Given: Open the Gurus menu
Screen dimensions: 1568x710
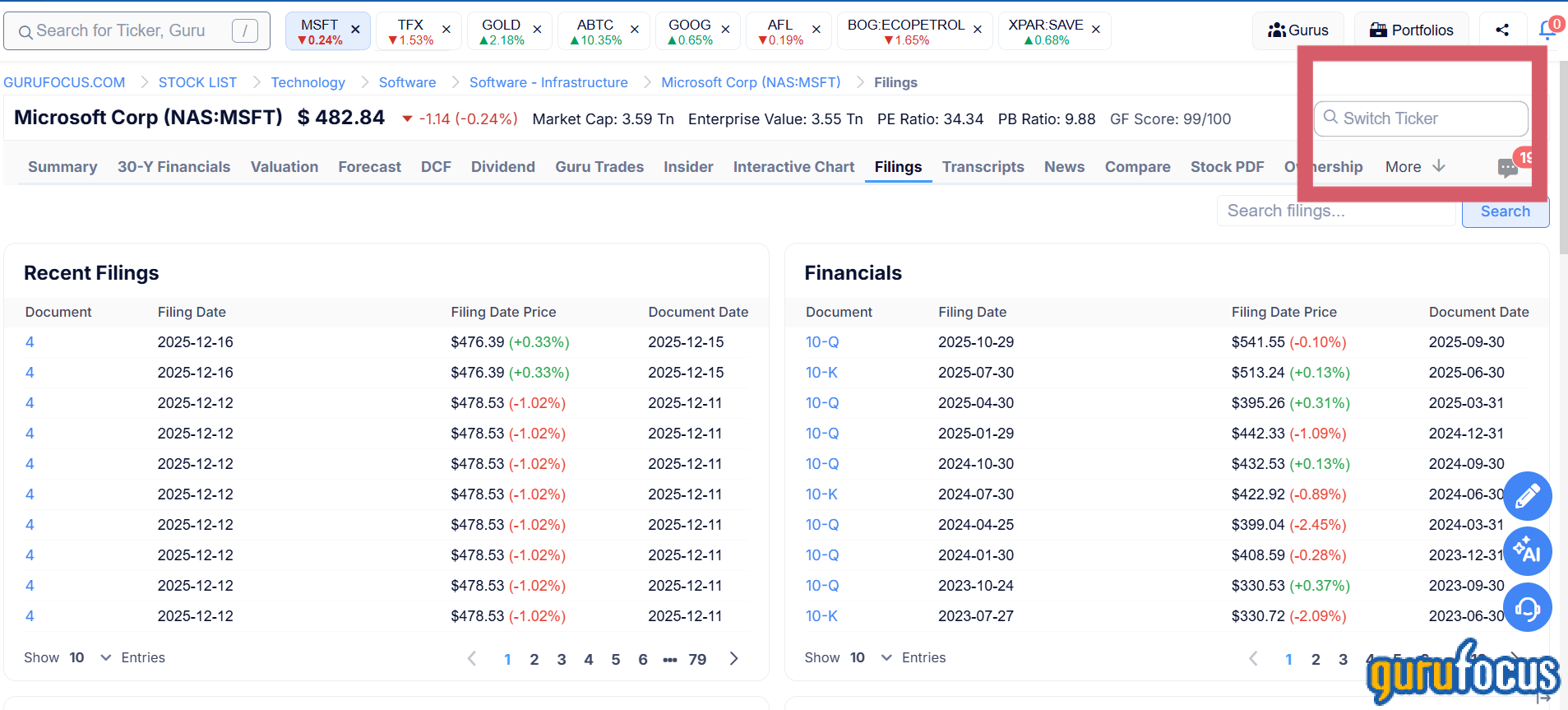Looking at the screenshot, I should pos(1298,30).
